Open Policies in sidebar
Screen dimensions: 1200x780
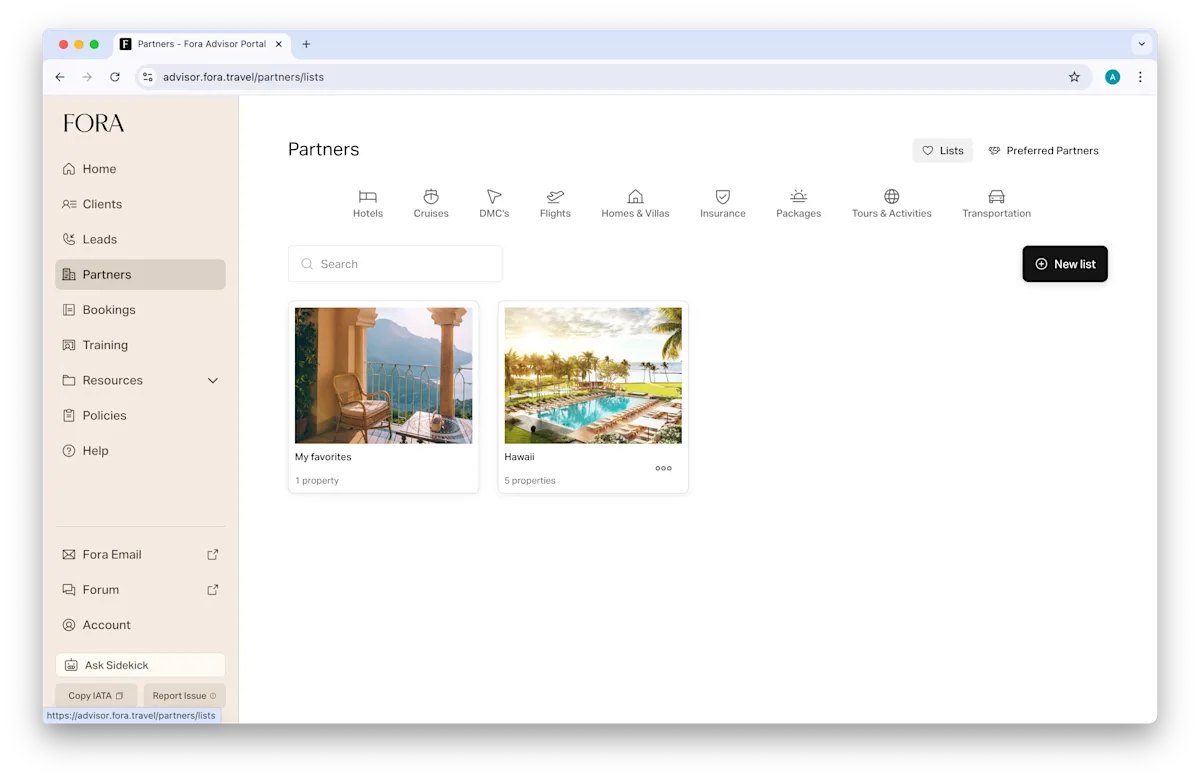(140, 415)
